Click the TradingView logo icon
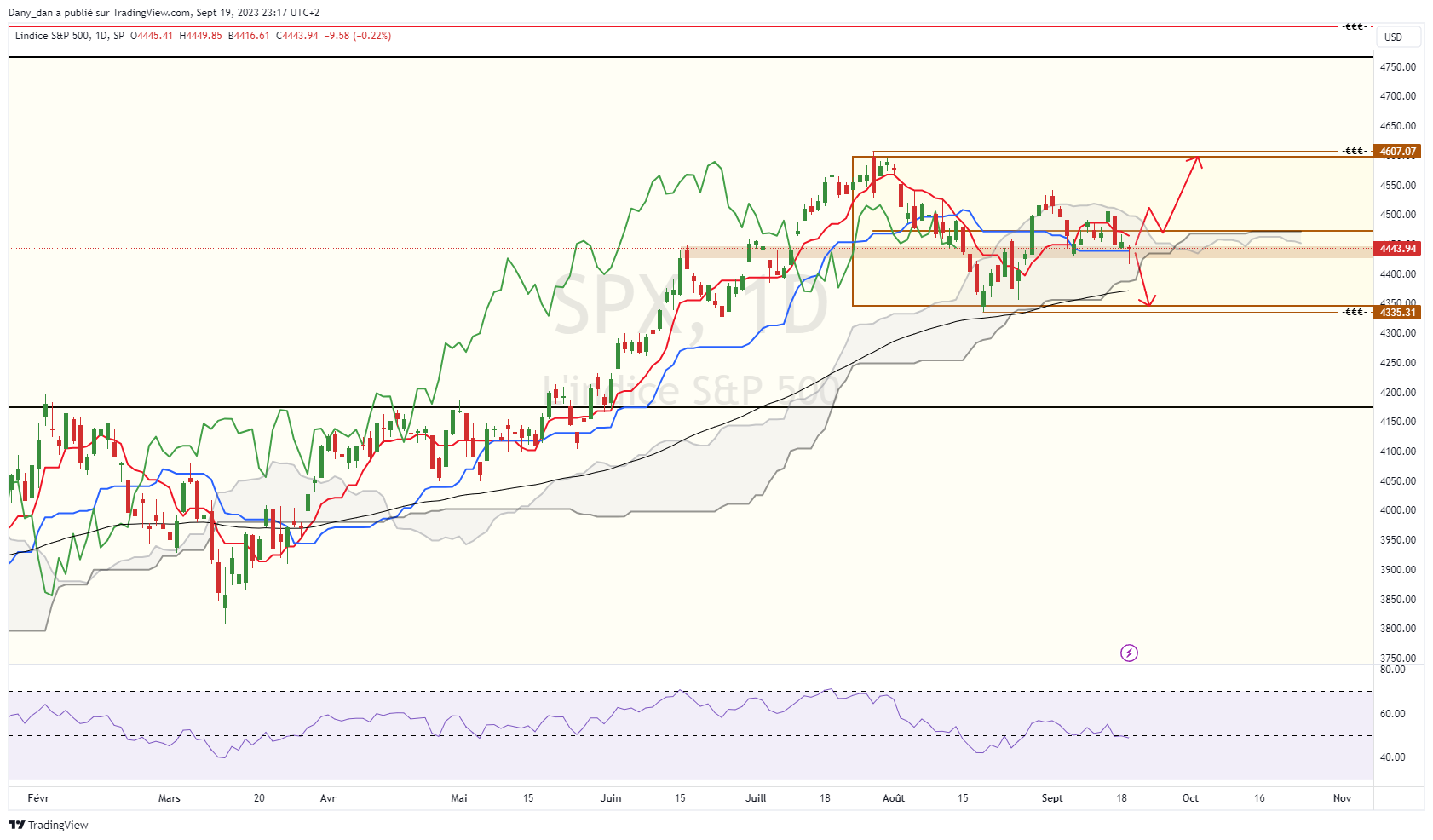Viewport: 1433px width, 840px height. pos(16,825)
